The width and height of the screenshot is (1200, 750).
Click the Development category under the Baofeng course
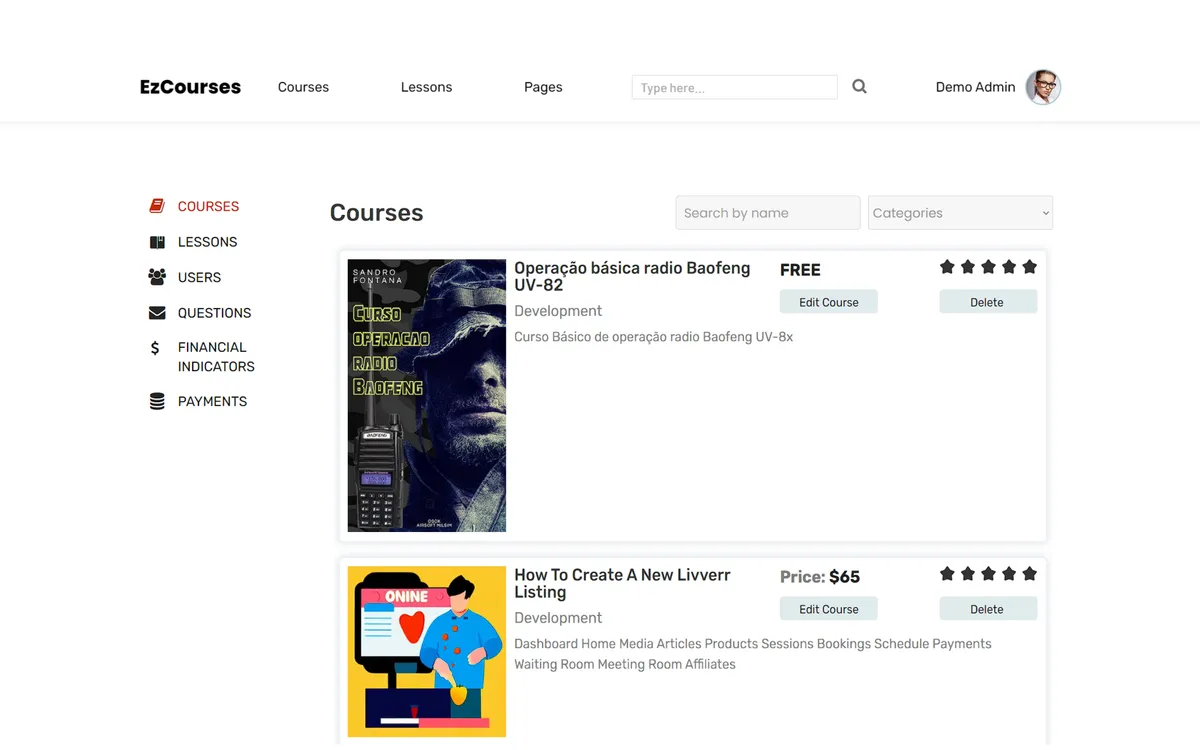click(x=558, y=311)
